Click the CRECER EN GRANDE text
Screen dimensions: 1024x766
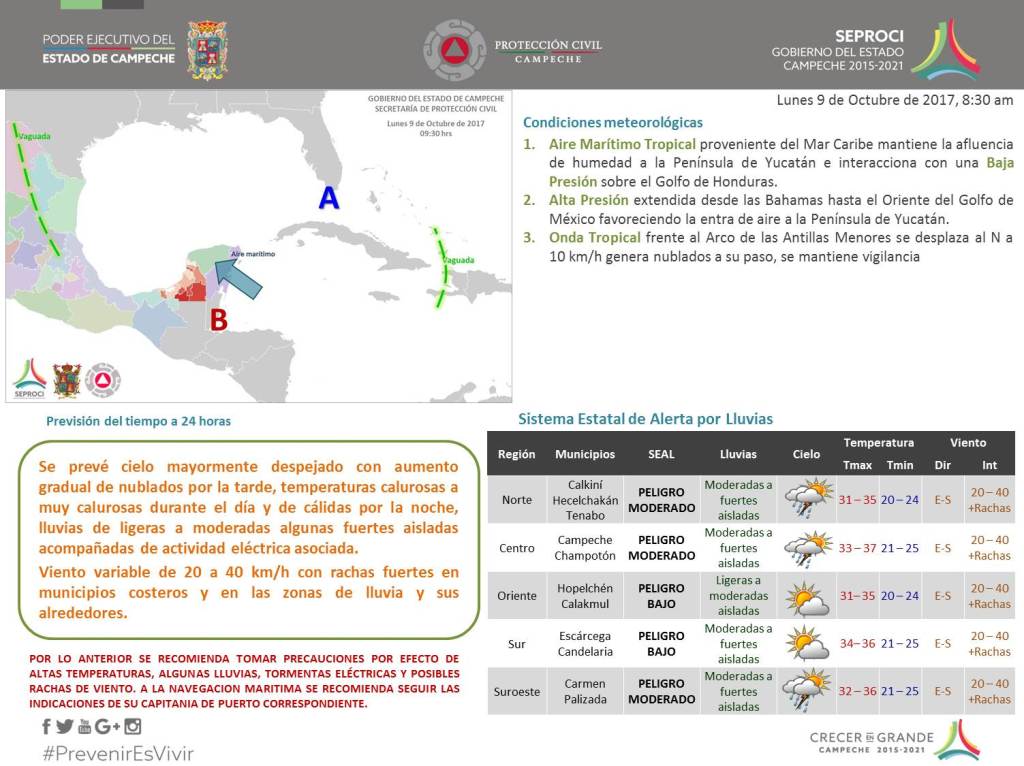pos(872,737)
